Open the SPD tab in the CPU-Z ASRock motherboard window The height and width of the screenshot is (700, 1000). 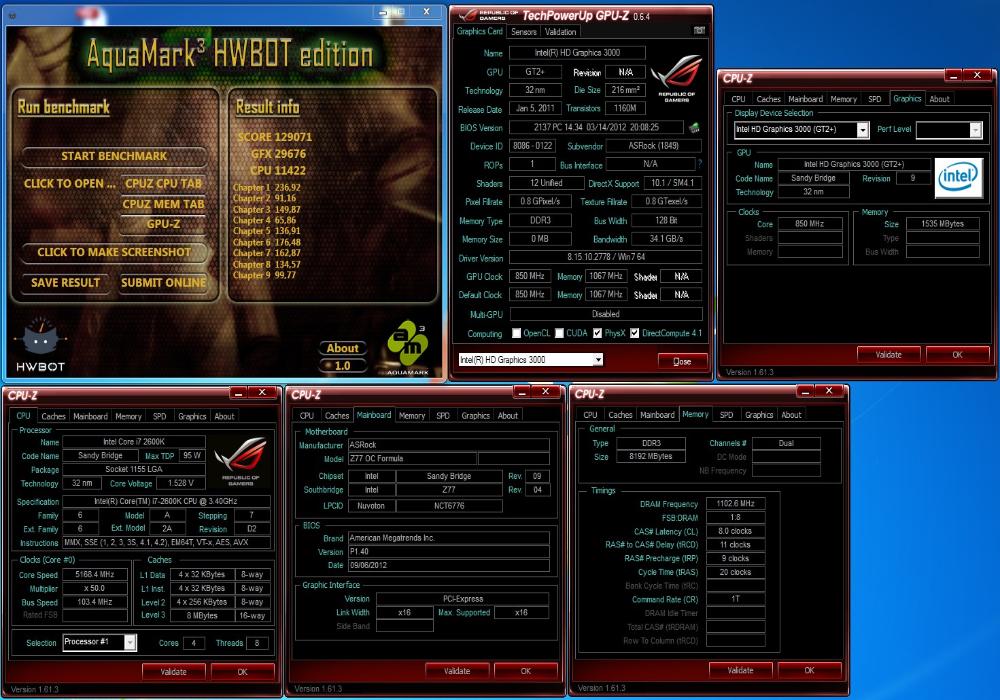(443, 416)
